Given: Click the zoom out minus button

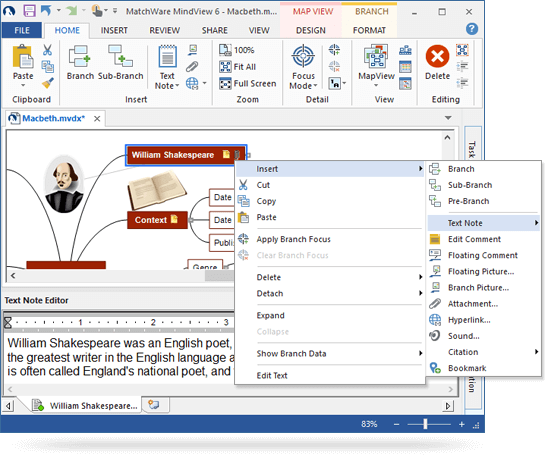Looking at the screenshot, I should tap(396, 424).
